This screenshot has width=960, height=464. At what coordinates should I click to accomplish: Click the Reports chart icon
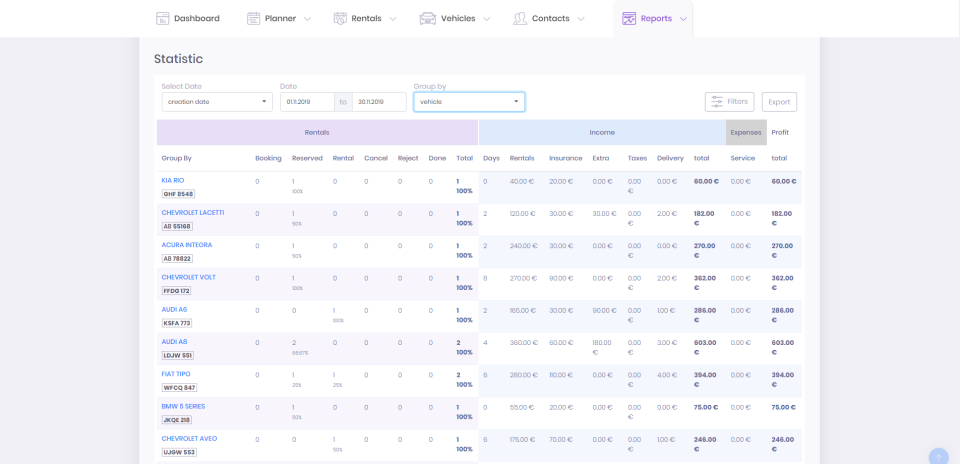pyautogui.click(x=629, y=18)
